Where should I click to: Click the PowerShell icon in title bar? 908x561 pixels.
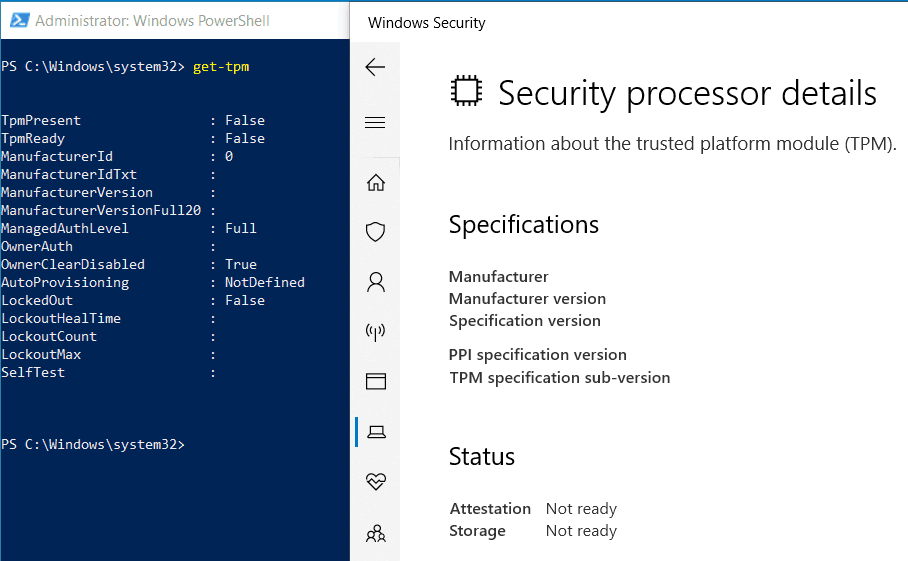click(19, 20)
